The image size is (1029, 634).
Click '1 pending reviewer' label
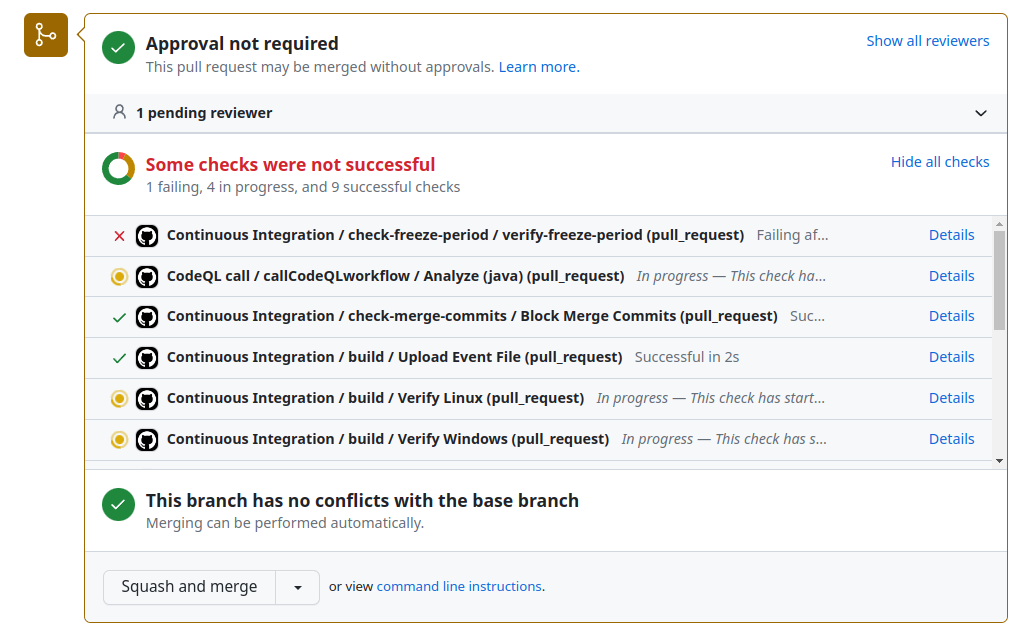click(x=204, y=113)
